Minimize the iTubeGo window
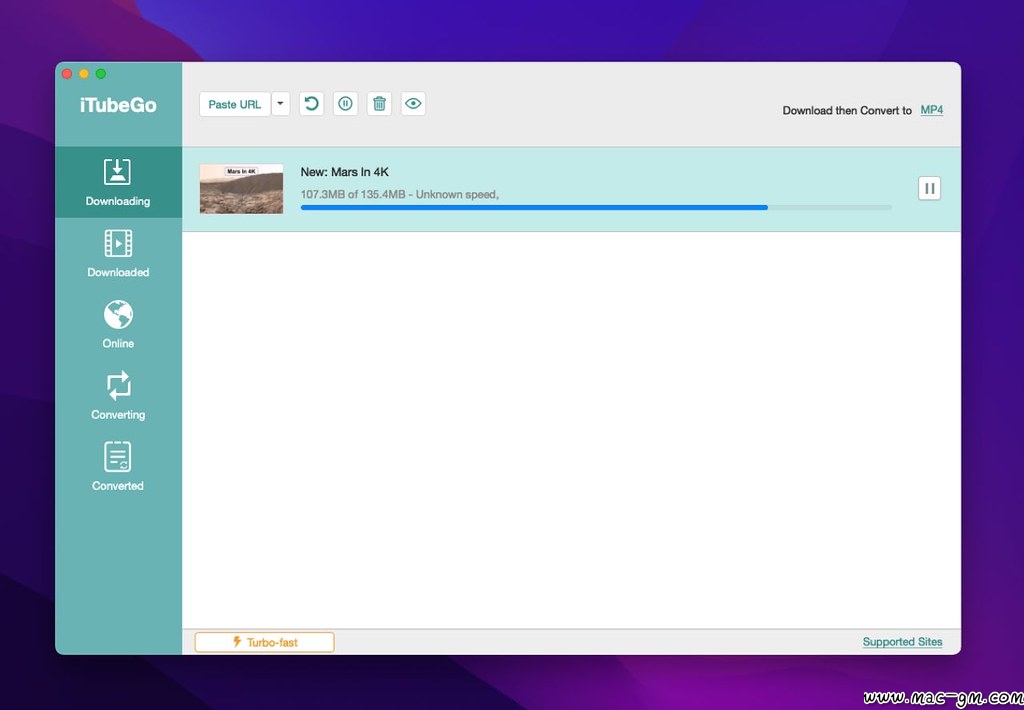The width and height of the screenshot is (1024, 710). click(84, 74)
